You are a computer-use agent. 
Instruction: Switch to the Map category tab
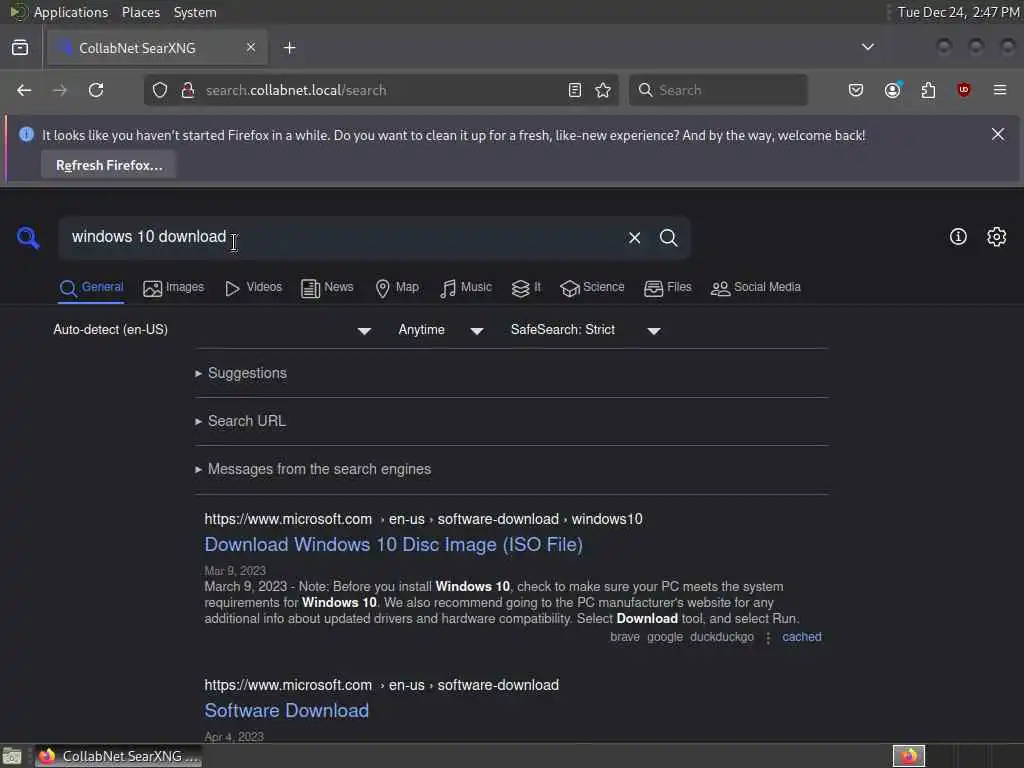pyautogui.click(x=397, y=287)
